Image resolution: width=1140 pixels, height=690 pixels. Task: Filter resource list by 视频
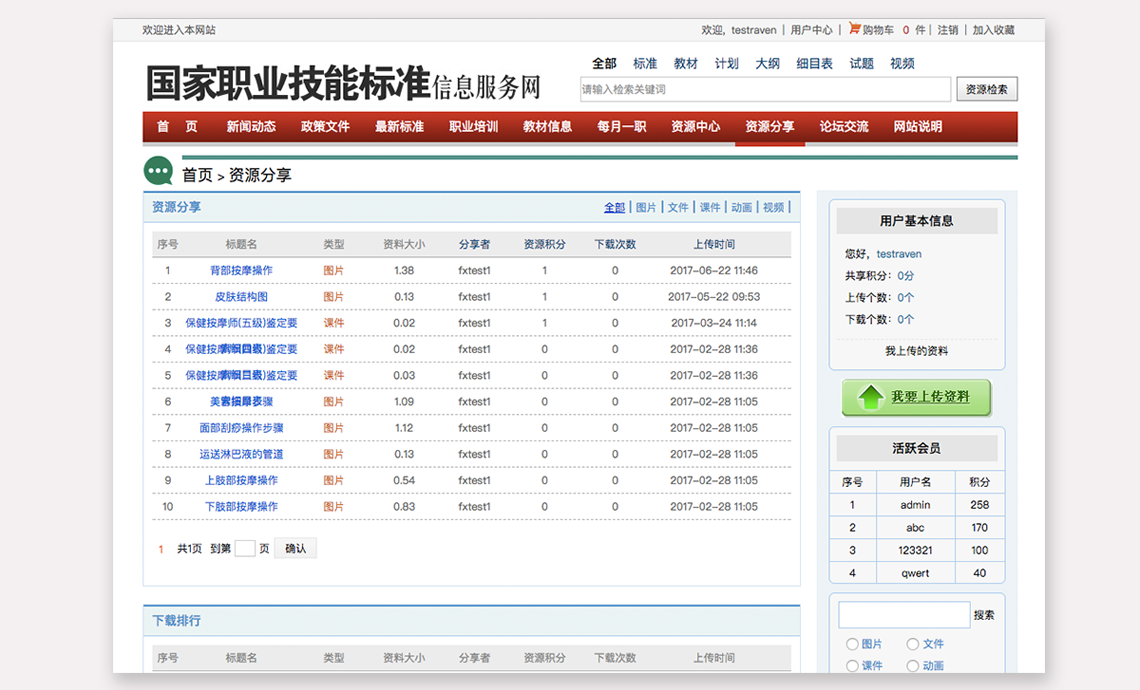[x=773, y=208]
